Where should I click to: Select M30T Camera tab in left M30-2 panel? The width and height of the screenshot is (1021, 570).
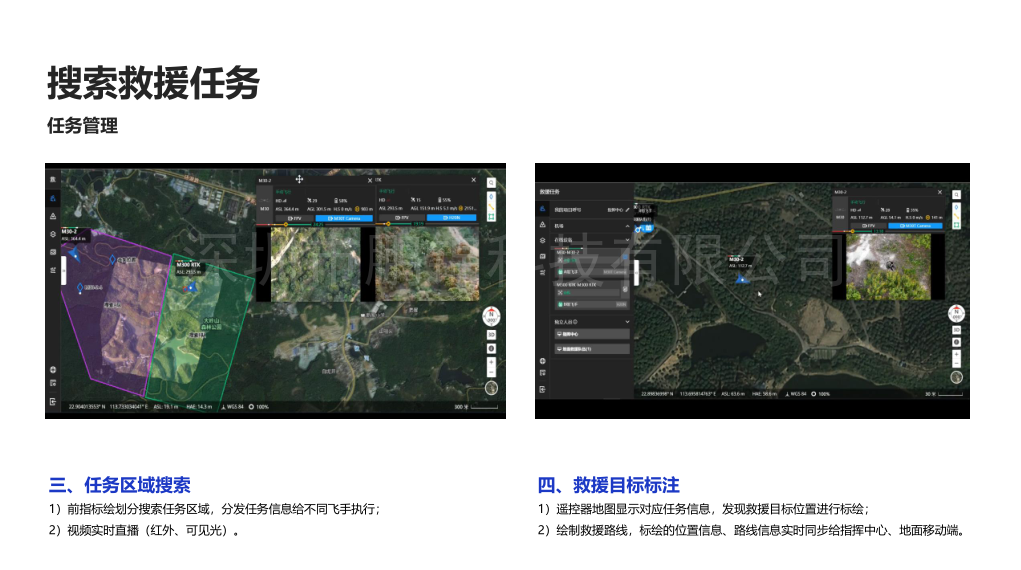tap(343, 217)
